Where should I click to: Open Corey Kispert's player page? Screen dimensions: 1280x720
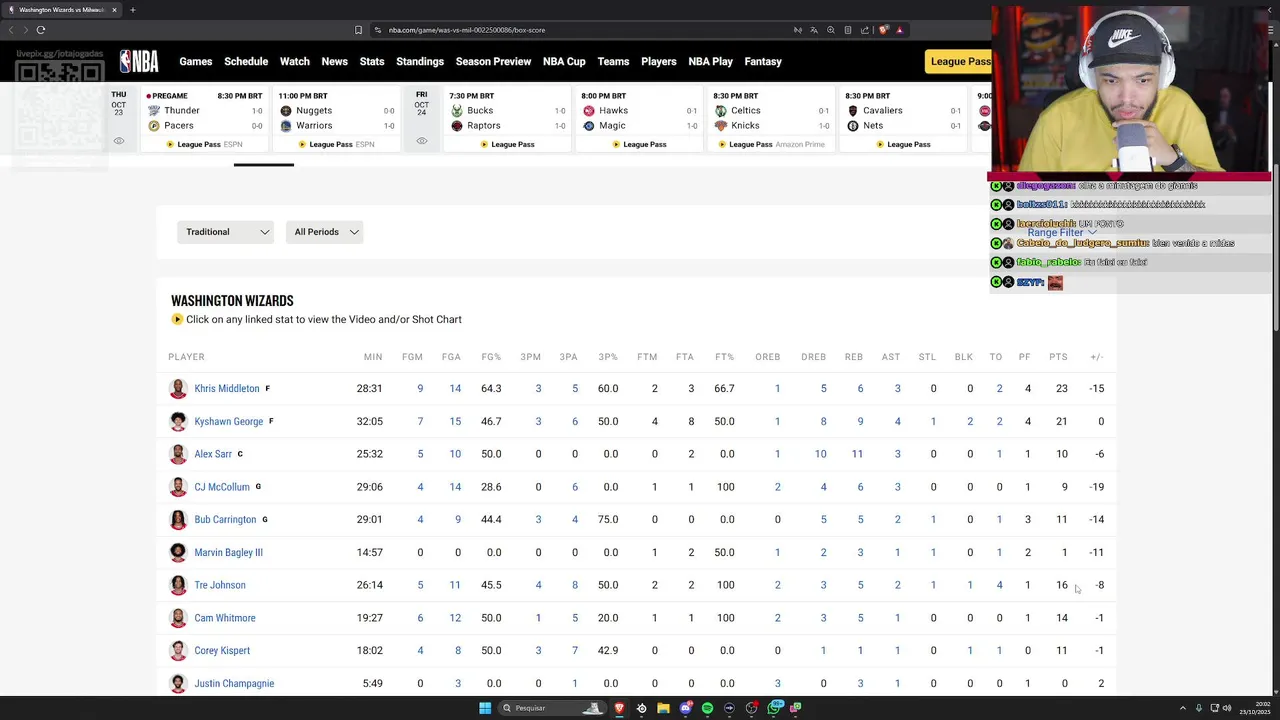coord(222,651)
